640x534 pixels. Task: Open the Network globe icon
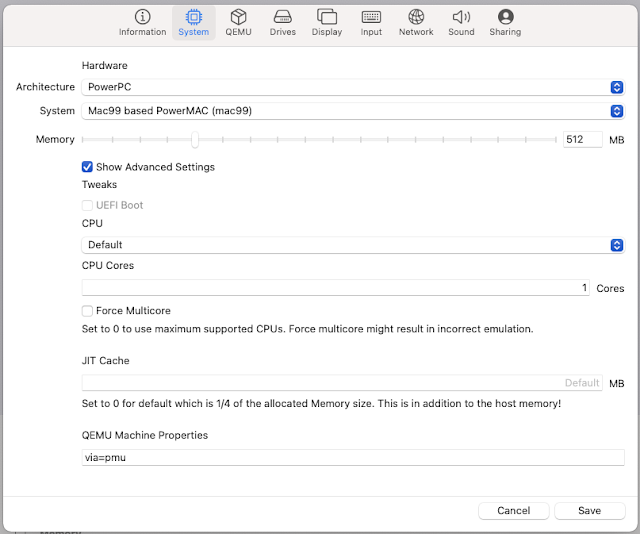point(416,17)
